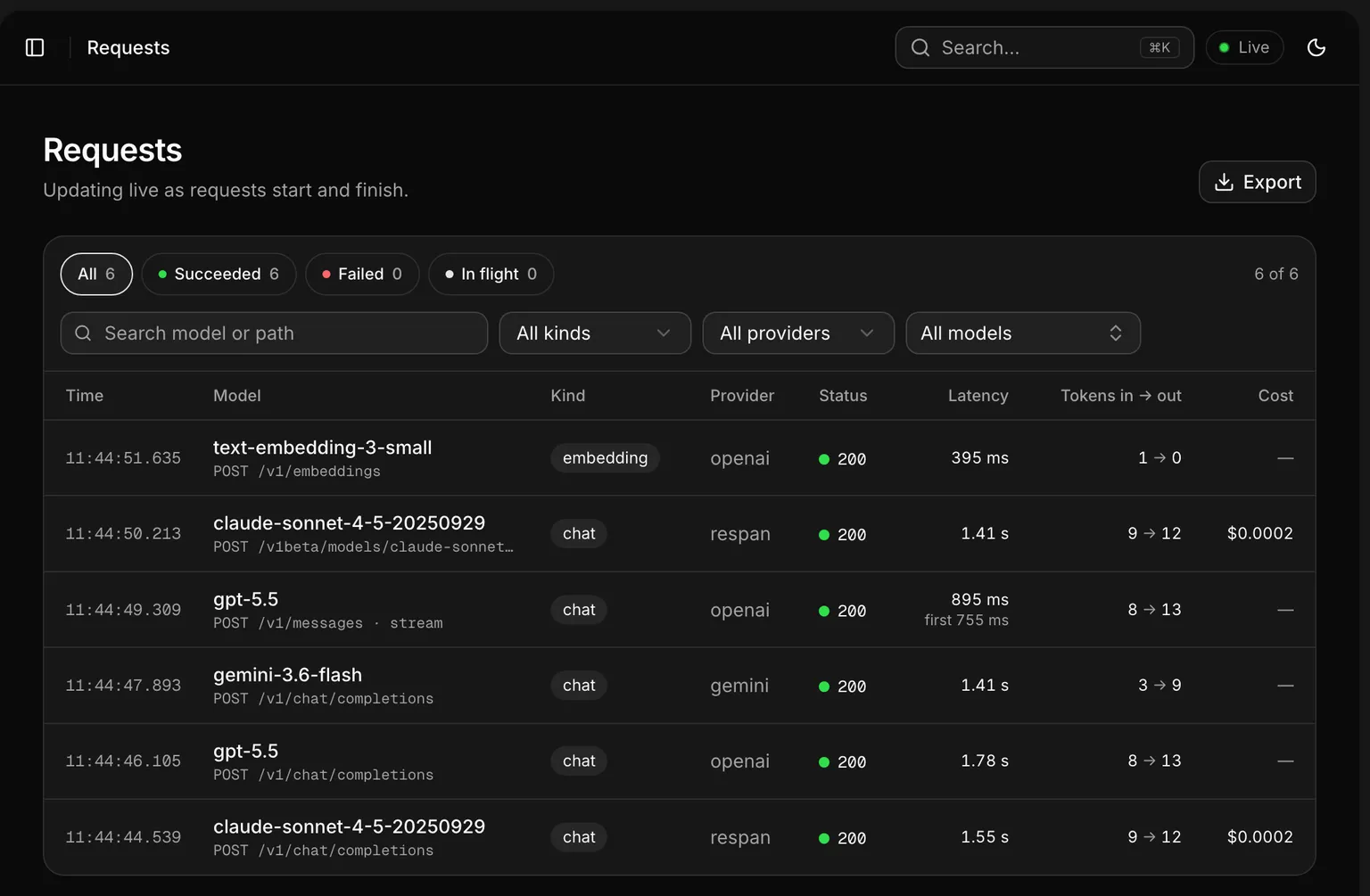Click the 3 → 9 tokens value
The width and height of the screenshot is (1370, 896).
(x=1160, y=686)
